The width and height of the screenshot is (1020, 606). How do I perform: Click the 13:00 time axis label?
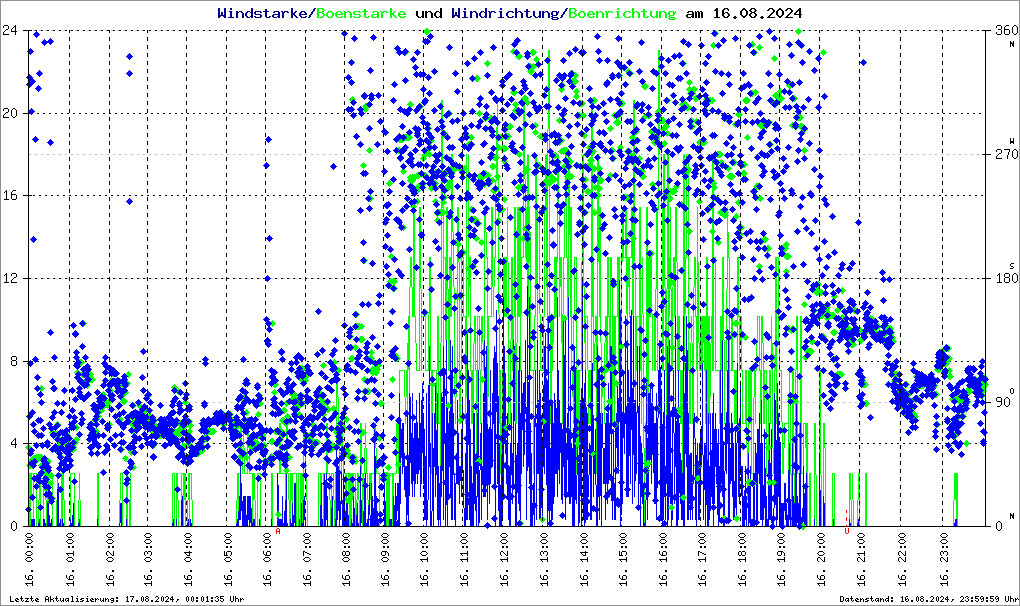544,559
